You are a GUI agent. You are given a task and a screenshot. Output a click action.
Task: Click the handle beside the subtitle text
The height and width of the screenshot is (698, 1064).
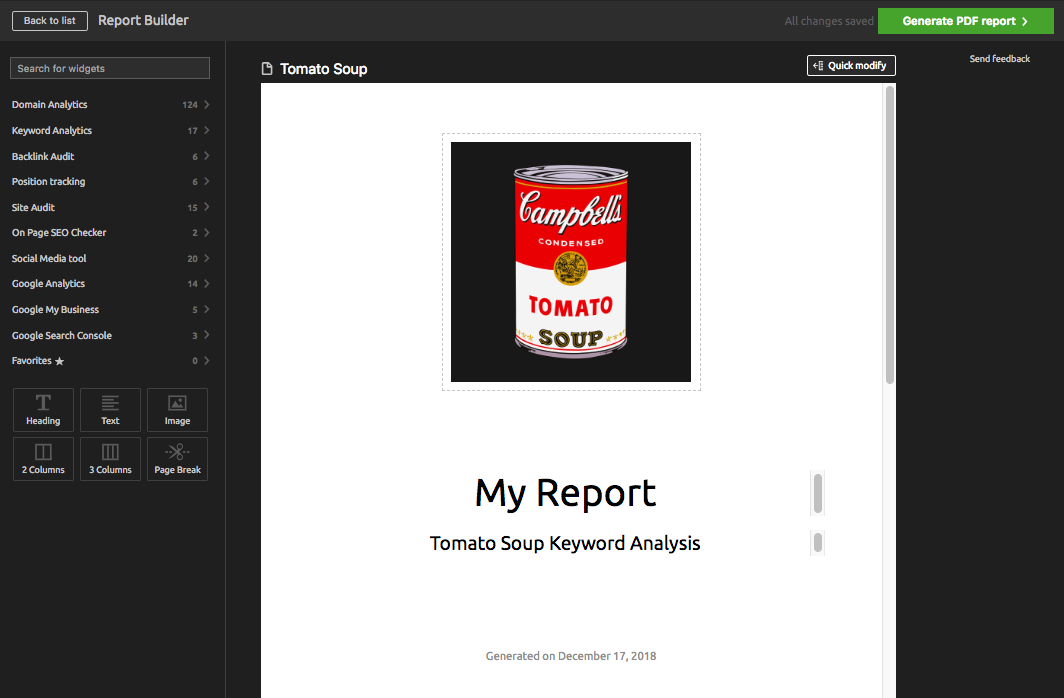818,543
